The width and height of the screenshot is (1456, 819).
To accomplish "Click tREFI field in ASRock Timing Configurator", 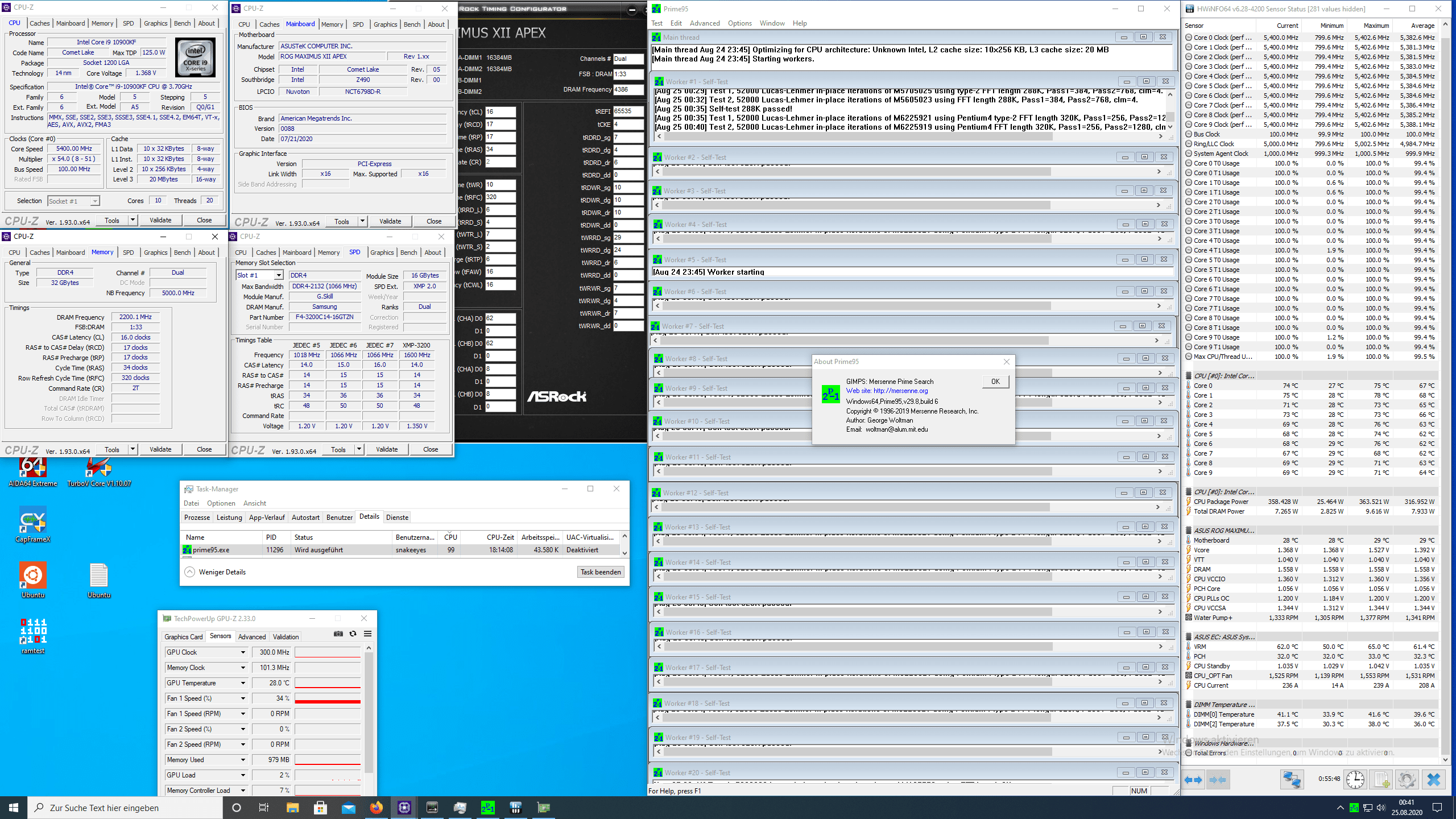I will 628,111.
